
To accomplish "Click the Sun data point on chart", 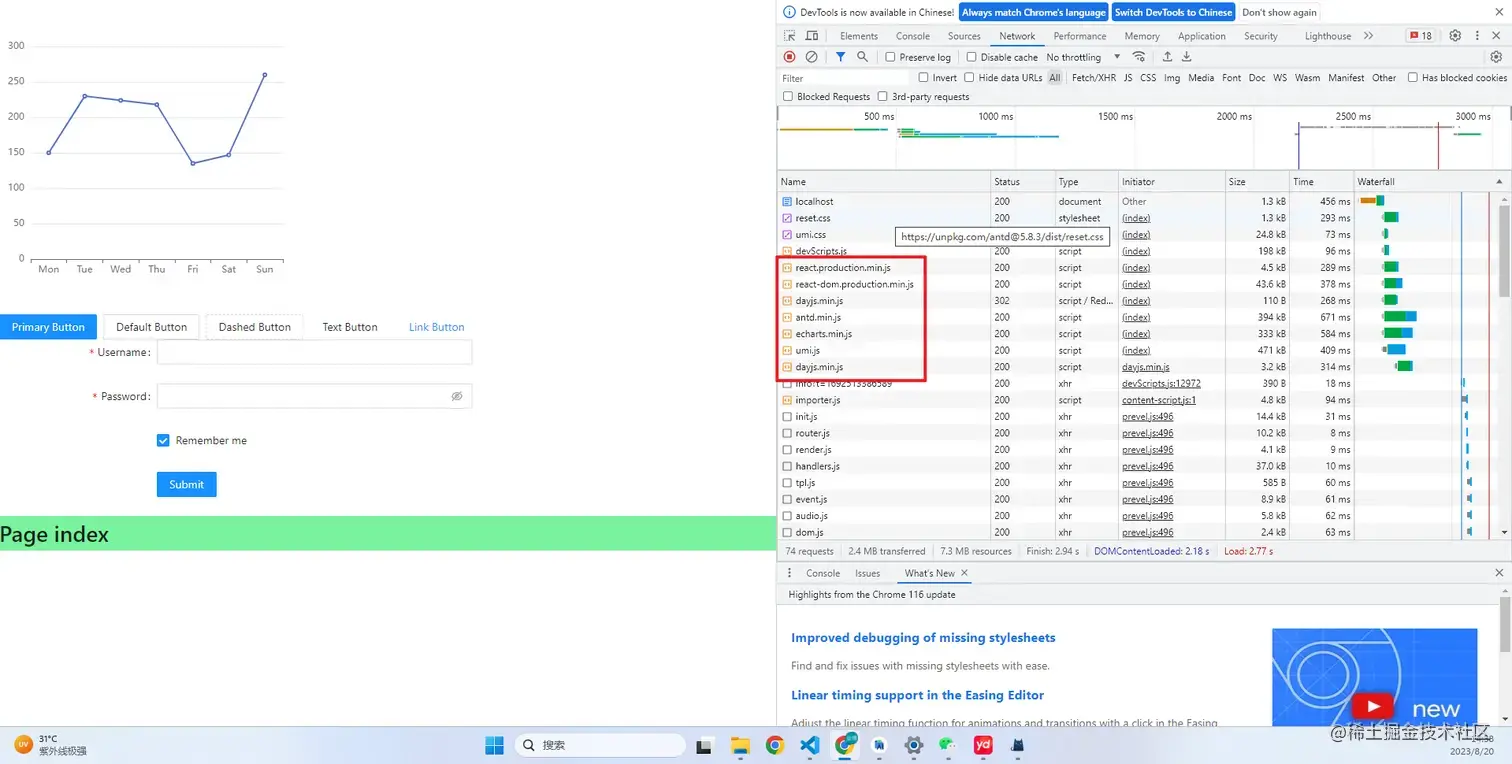I will (265, 74).
